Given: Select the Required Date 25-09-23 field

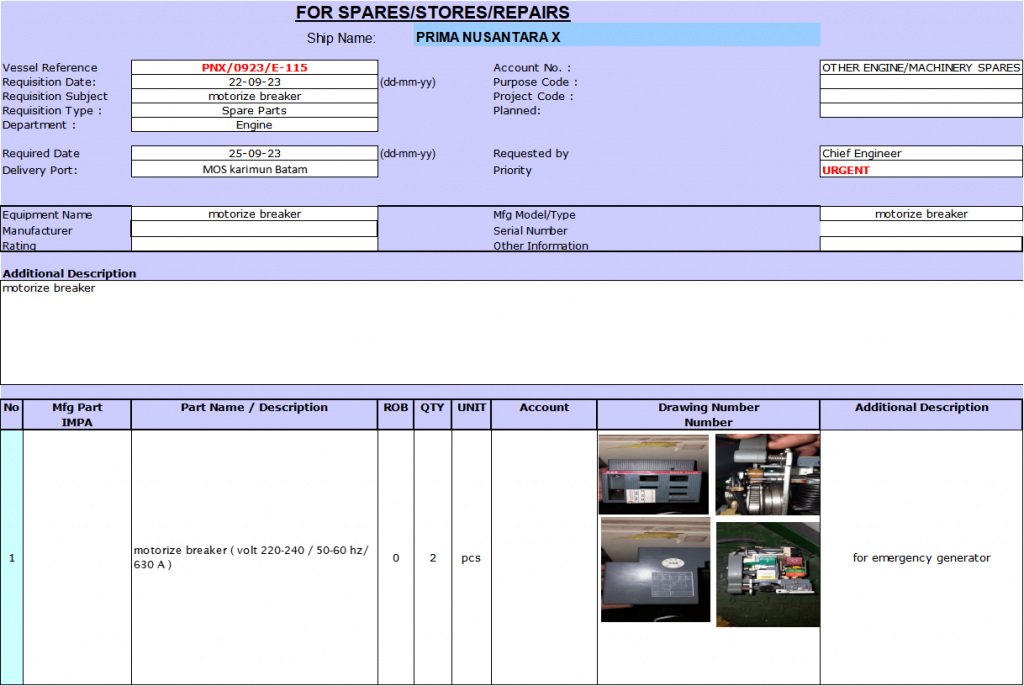Looking at the screenshot, I should pyautogui.click(x=254, y=154).
